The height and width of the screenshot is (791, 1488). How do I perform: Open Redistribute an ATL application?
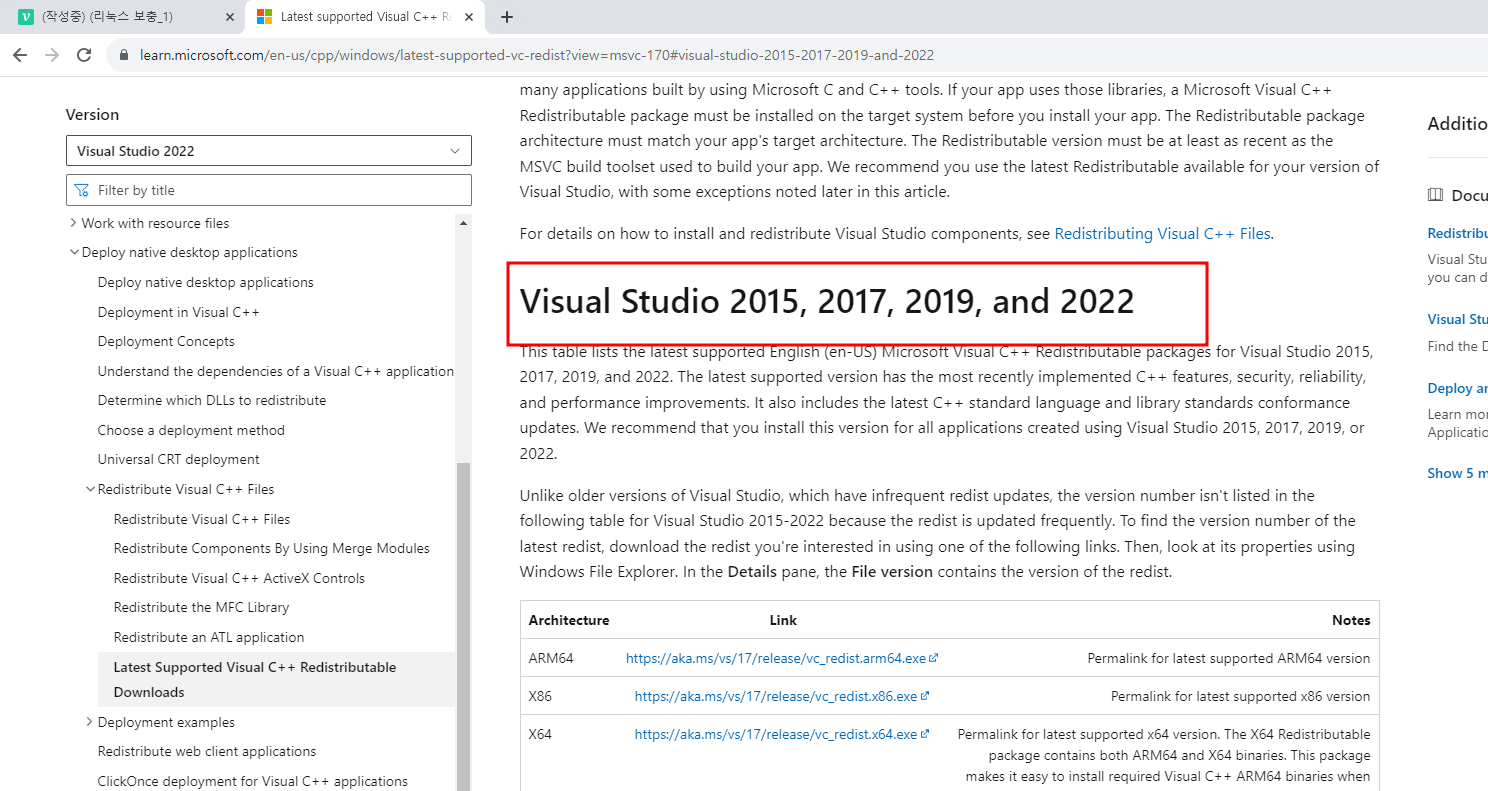coord(209,637)
